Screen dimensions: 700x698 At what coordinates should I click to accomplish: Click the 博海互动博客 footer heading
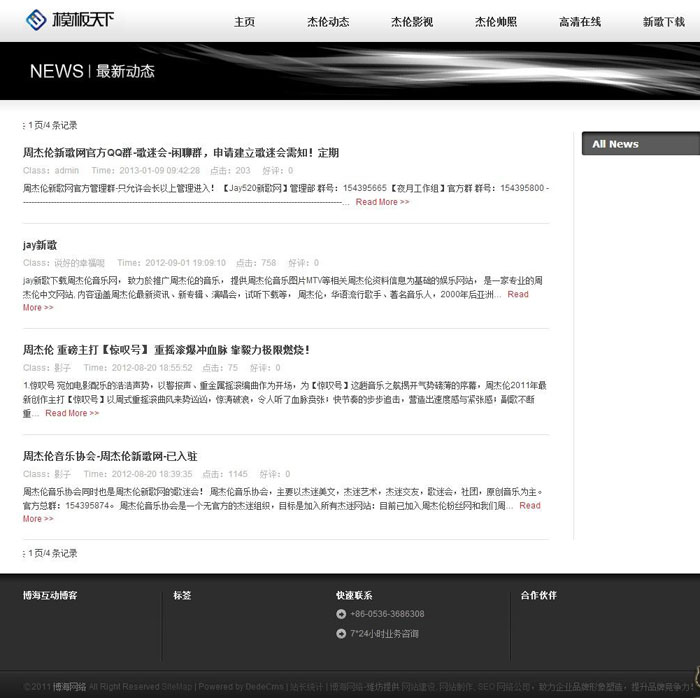(x=50, y=595)
